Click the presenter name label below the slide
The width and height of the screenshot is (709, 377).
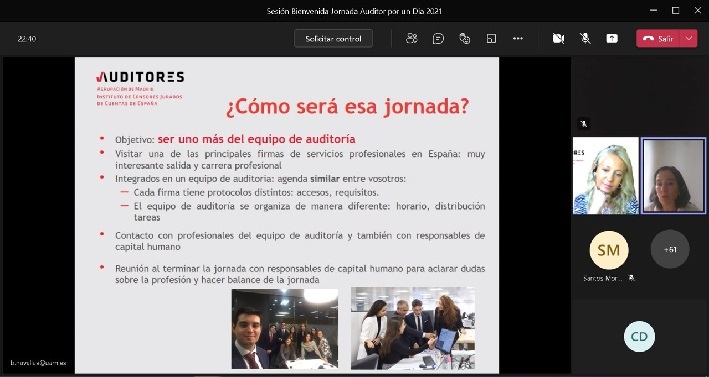tap(38, 363)
